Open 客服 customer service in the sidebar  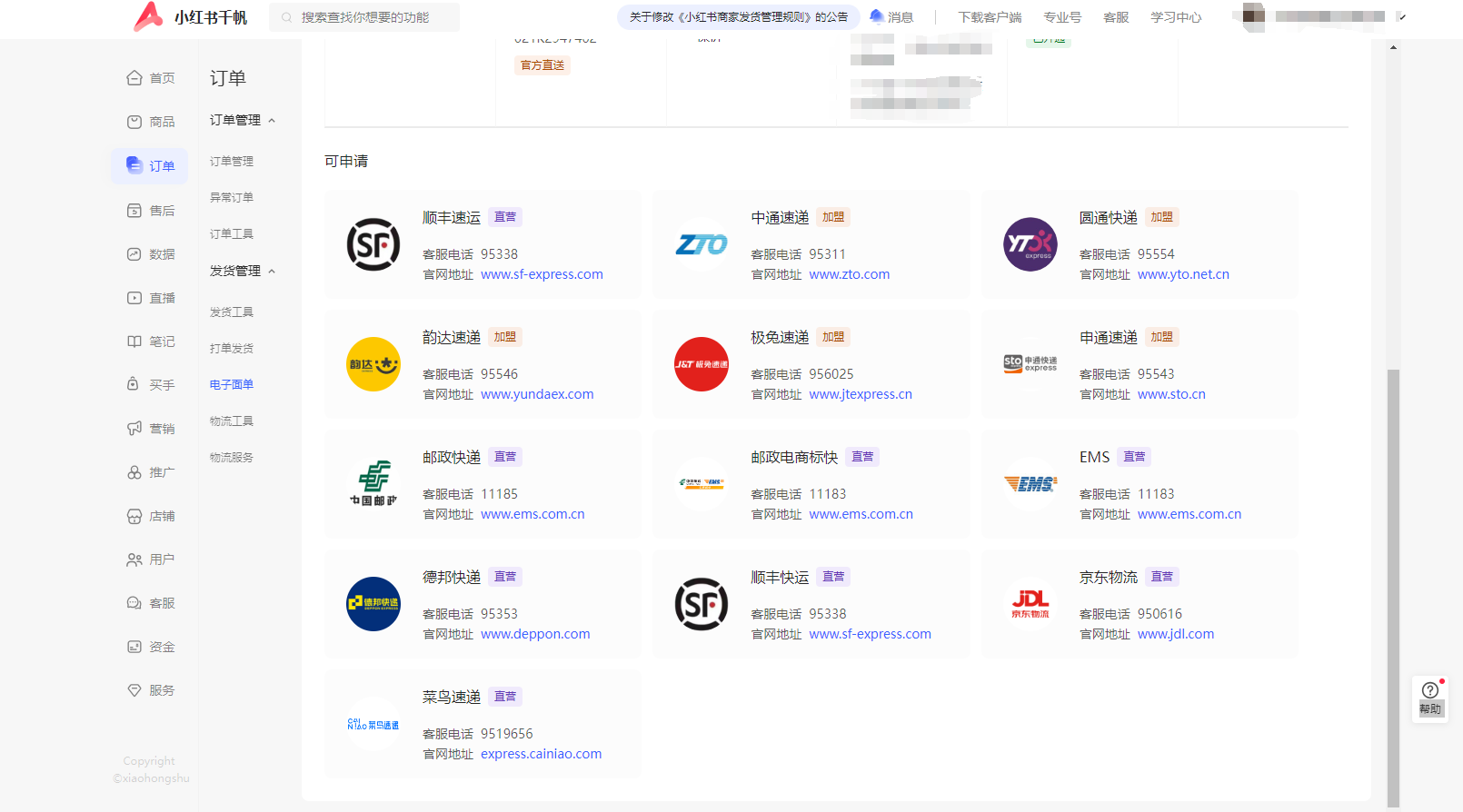point(150,603)
